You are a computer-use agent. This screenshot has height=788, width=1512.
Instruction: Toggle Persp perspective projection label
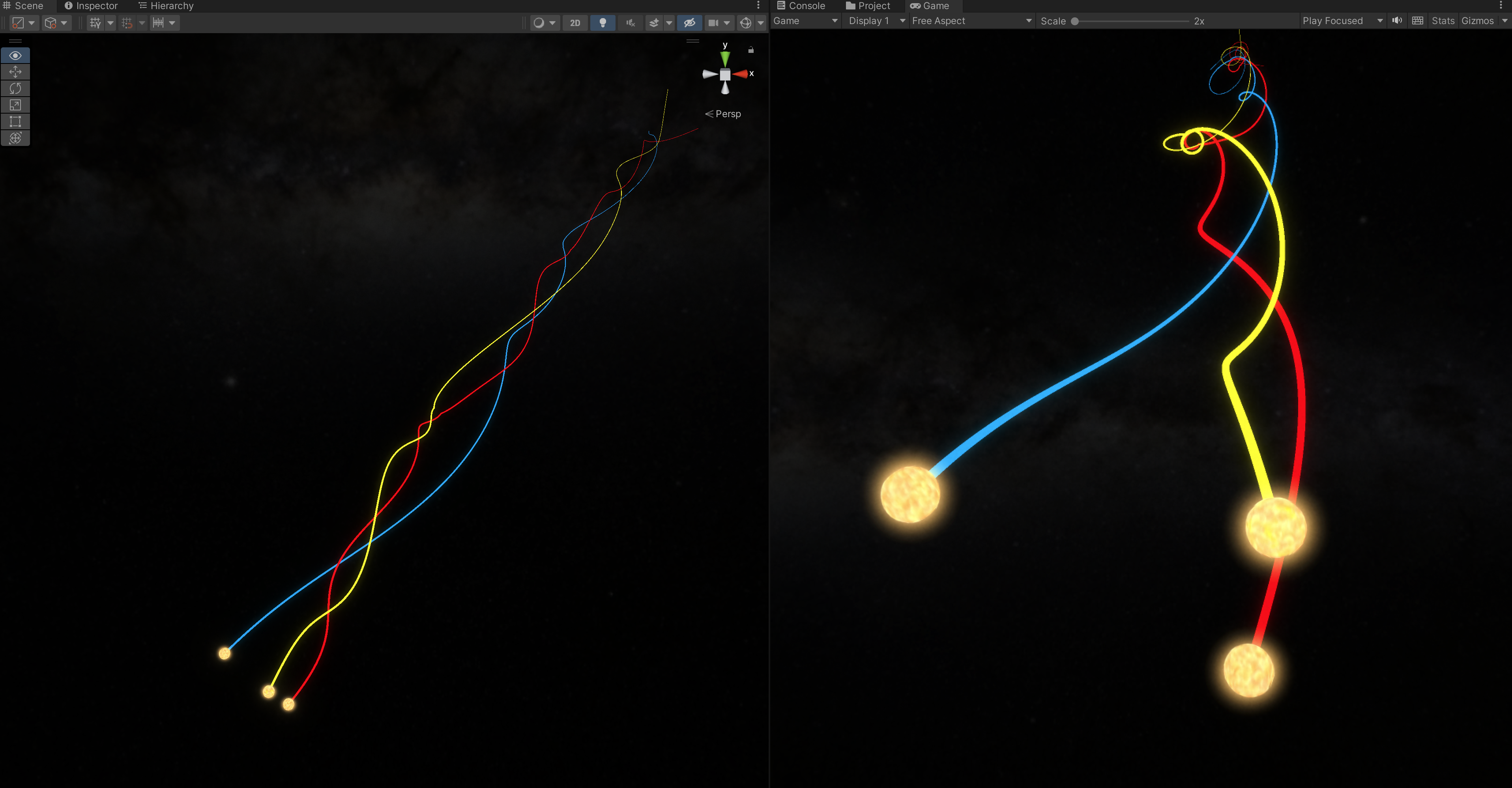point(723,114)
